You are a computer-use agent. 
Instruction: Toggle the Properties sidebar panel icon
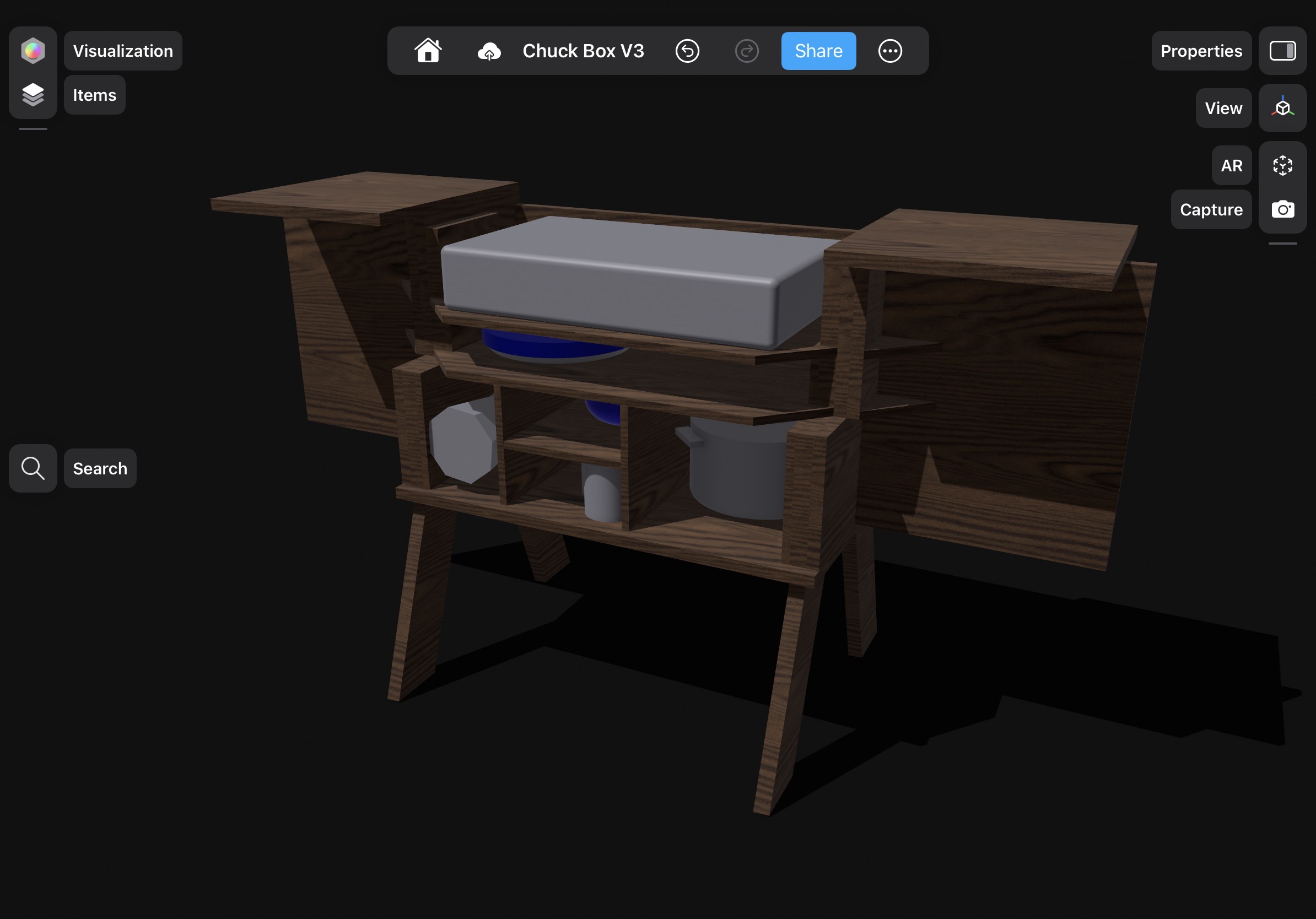point(1282,51)
